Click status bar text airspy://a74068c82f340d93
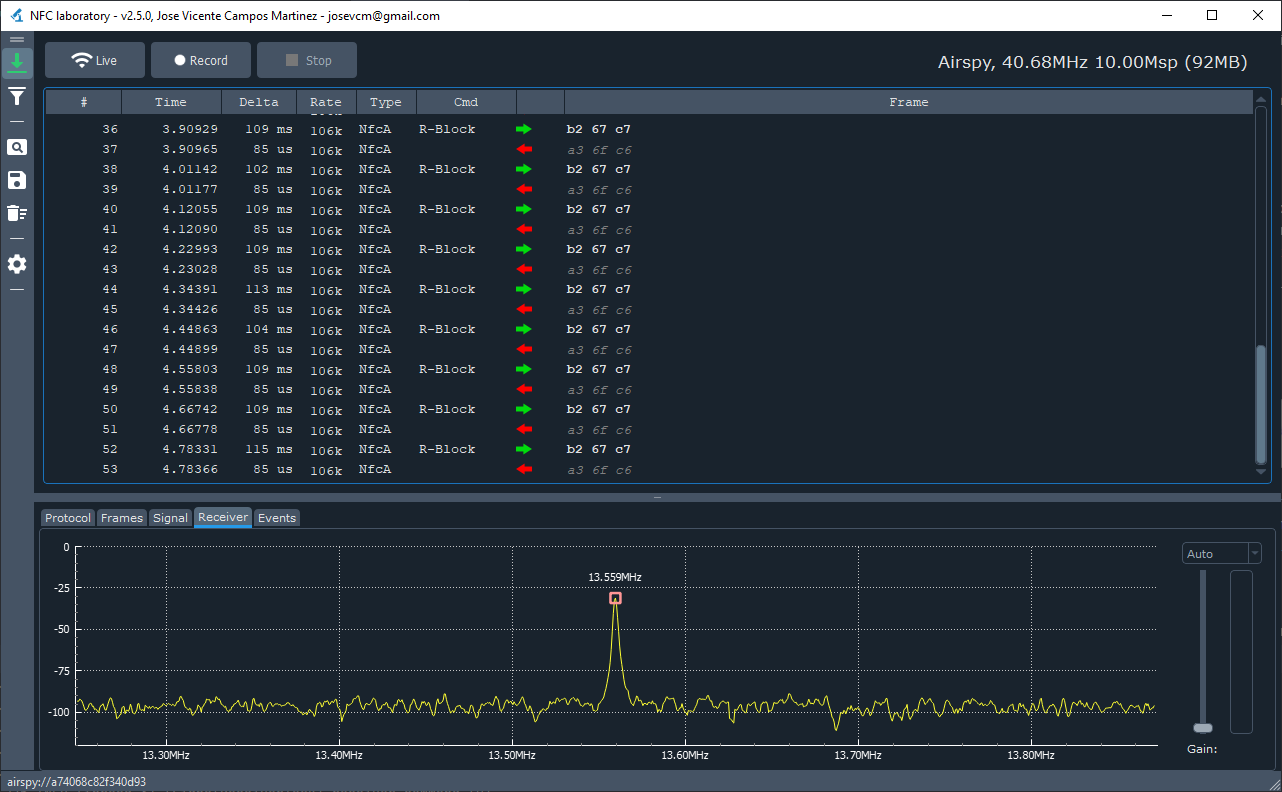 click(x=76, y=782)
